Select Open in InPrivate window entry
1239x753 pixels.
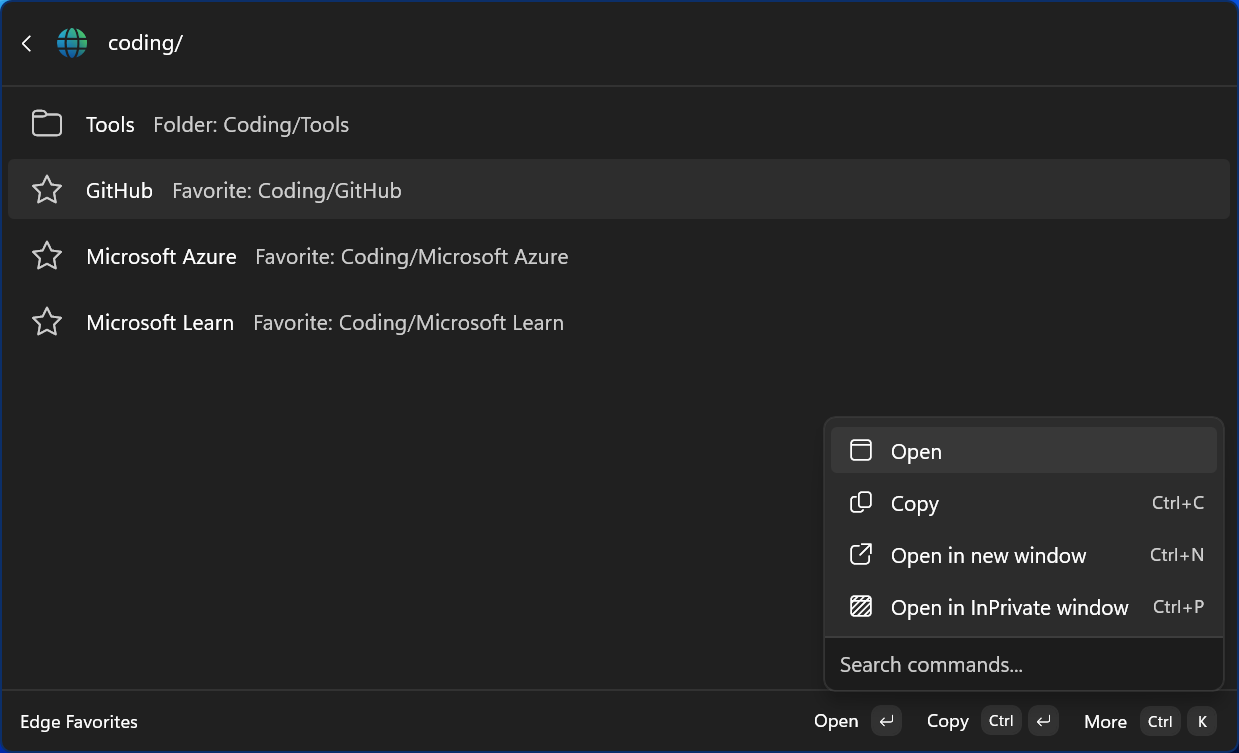point(1024,607)
